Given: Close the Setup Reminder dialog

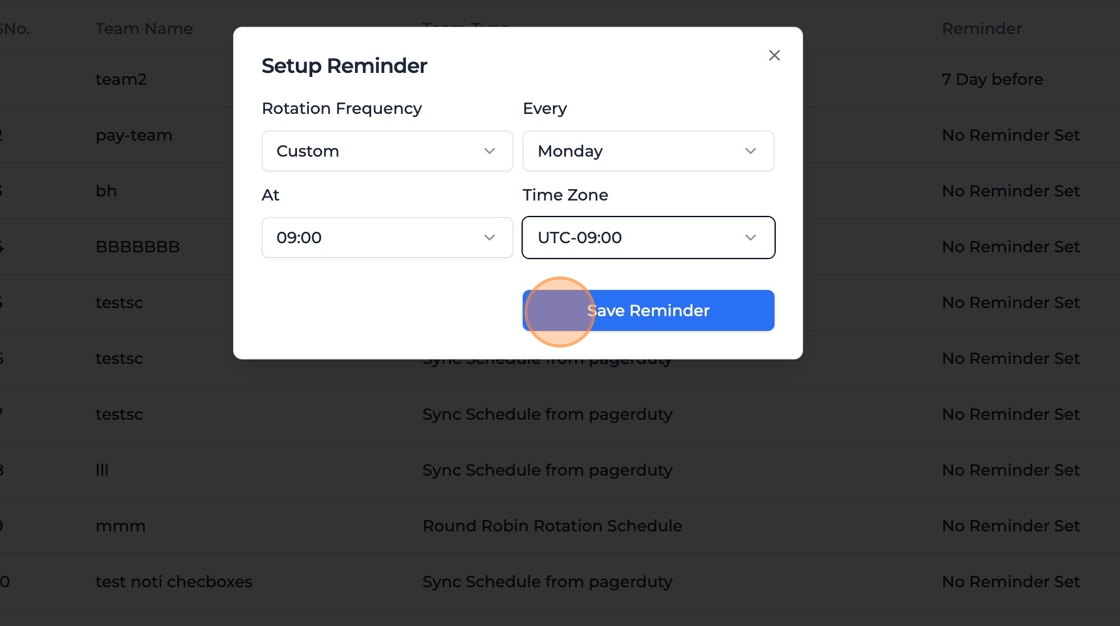Looking at the screenshot, I should tap(774, 55).
